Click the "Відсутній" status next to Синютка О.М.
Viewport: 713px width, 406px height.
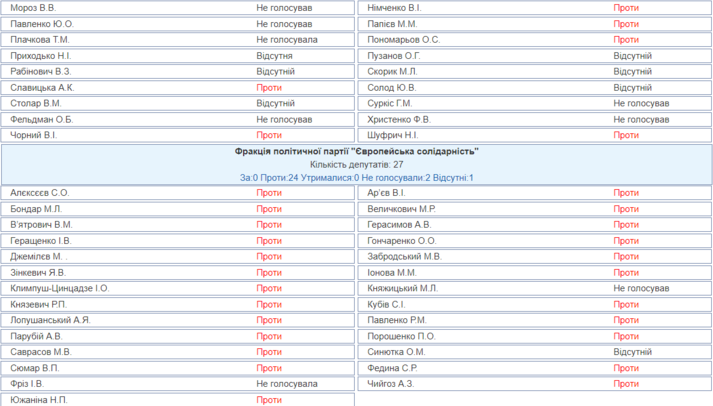[x=633, y=352]
